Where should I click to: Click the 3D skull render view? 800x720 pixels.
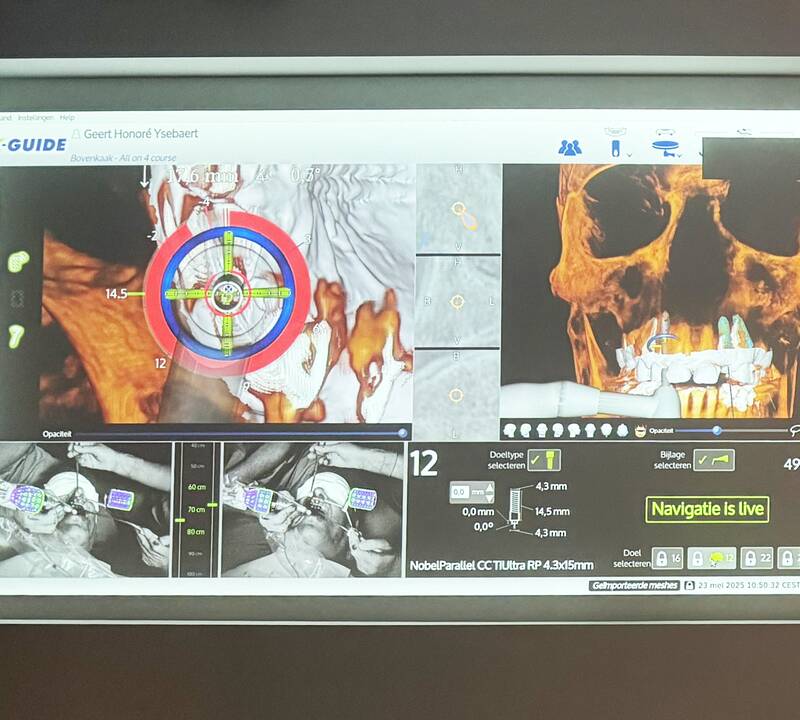(651, 293)
